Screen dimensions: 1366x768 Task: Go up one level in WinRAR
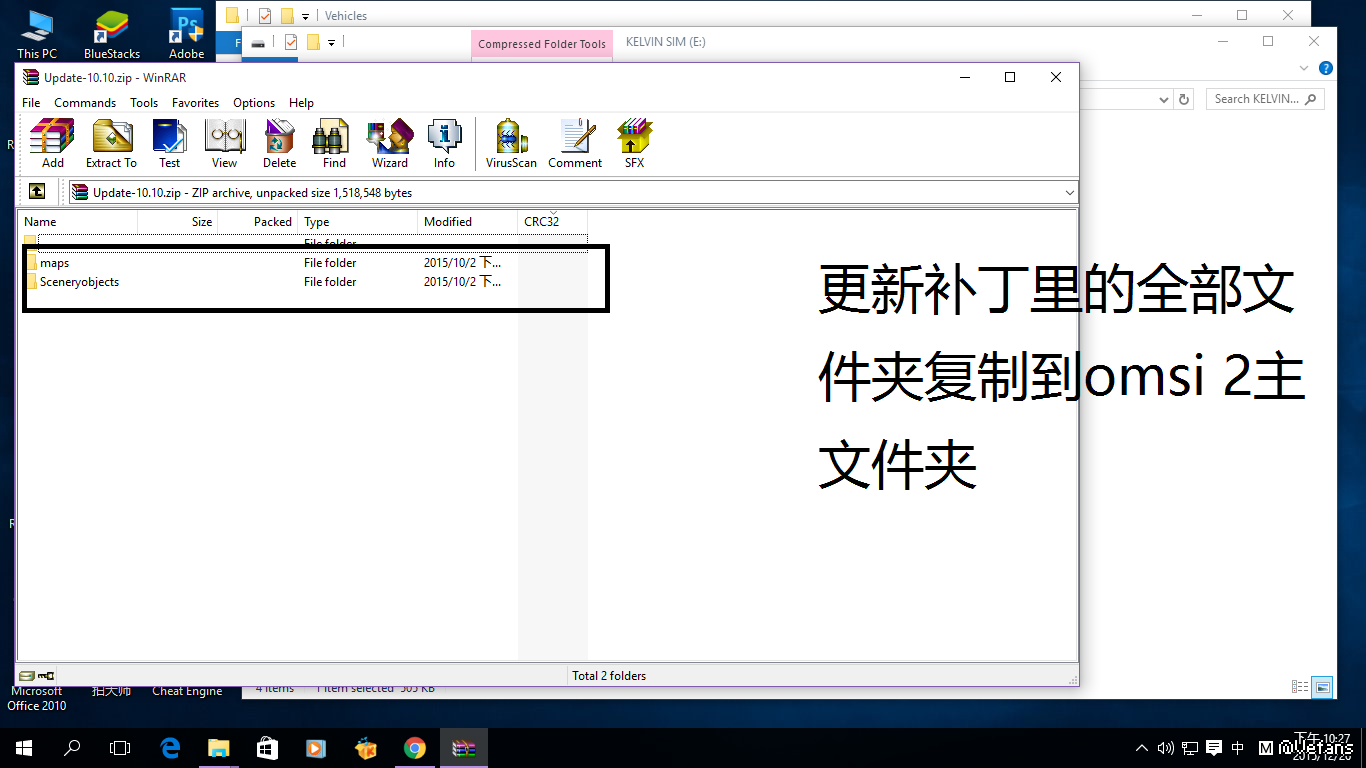(37, 192)
